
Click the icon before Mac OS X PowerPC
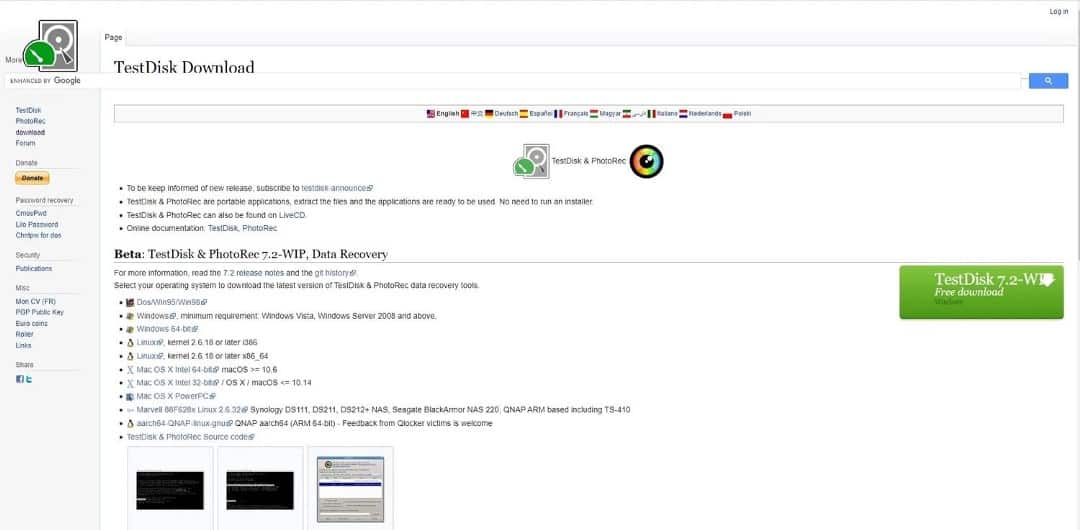130,396
